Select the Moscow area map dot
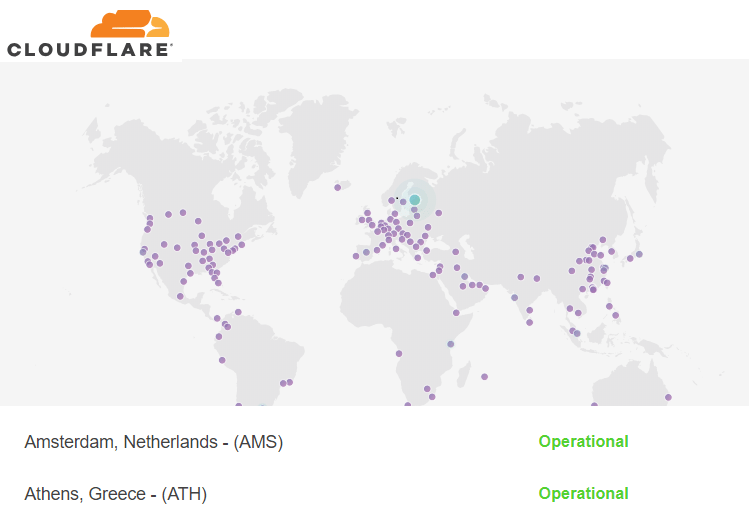The height and width of the screenshot is (506, 749). [439, 213]
